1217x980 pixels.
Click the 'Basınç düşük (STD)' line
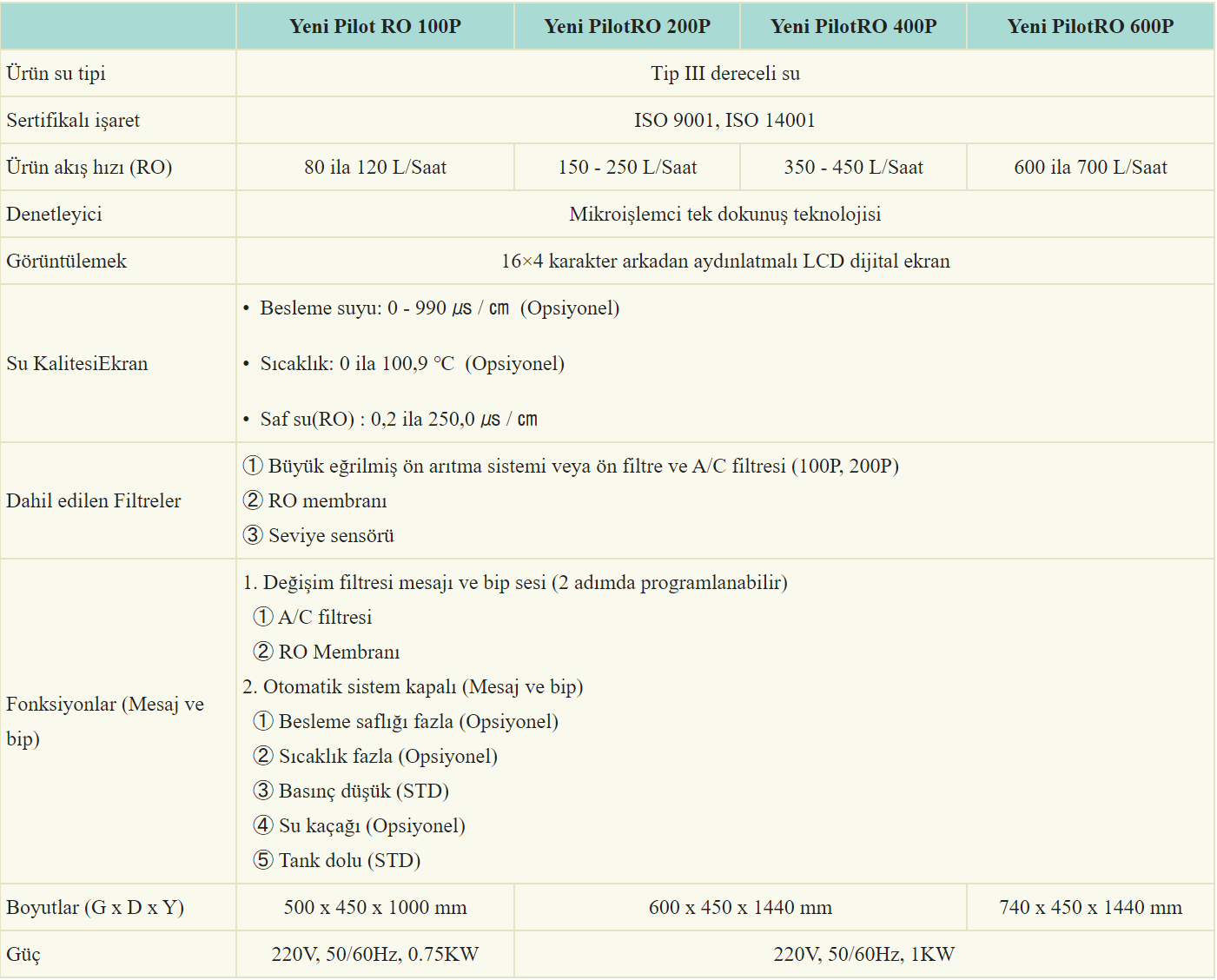point(351,791)
